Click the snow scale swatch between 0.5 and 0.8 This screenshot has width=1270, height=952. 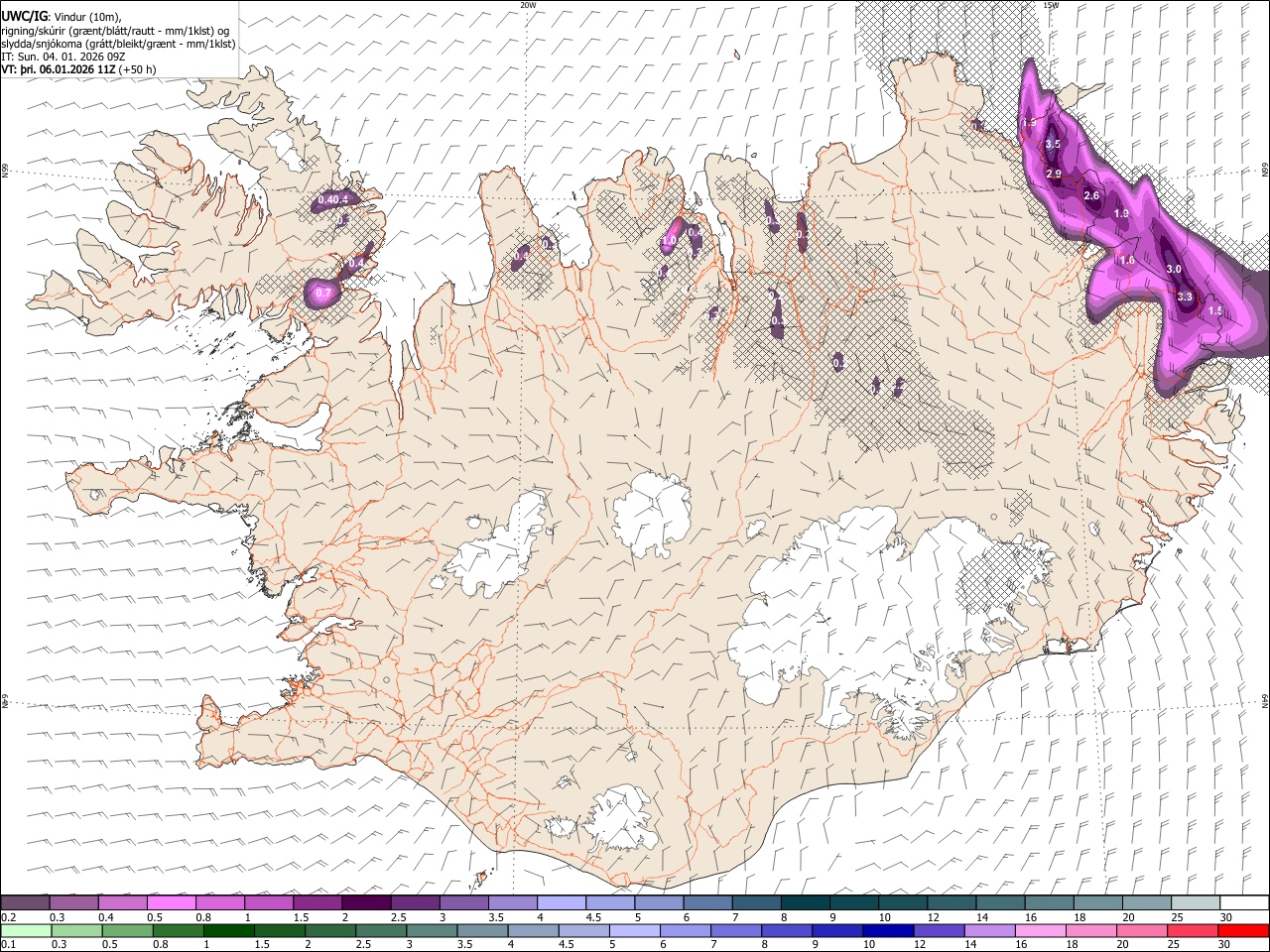pos(171,902)
